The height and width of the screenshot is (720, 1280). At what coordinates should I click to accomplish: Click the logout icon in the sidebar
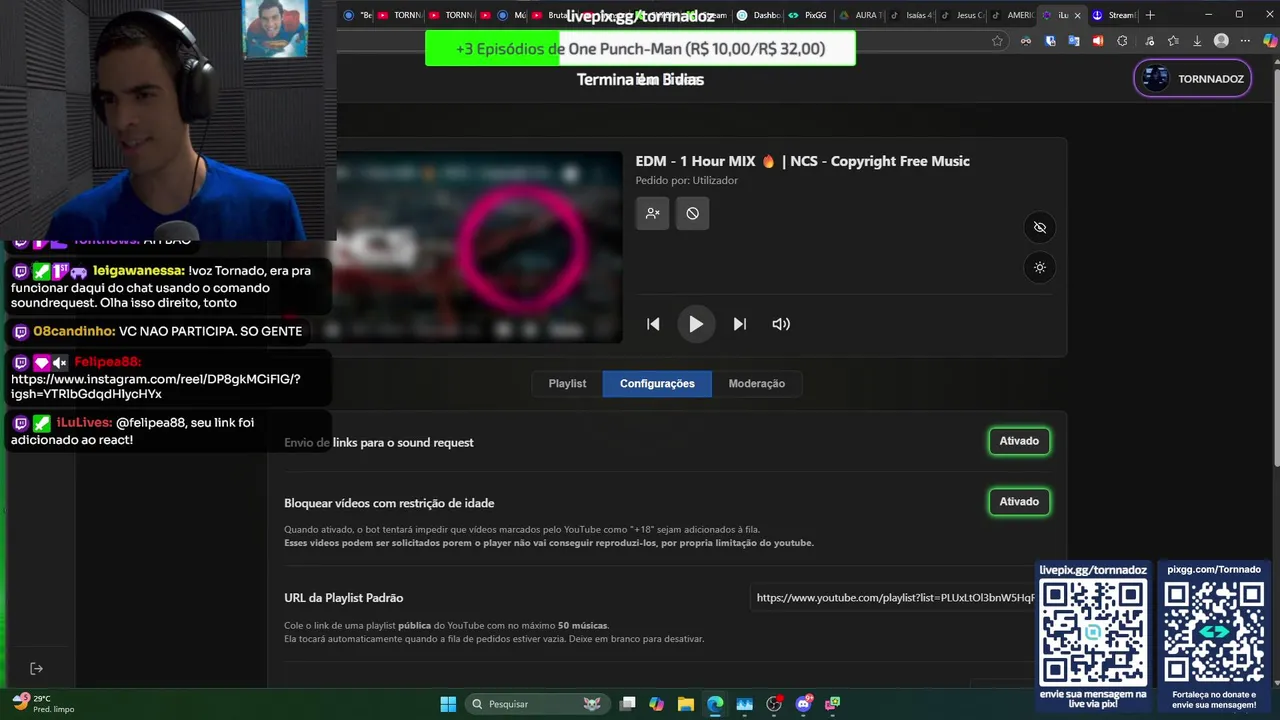click(36, 668)
